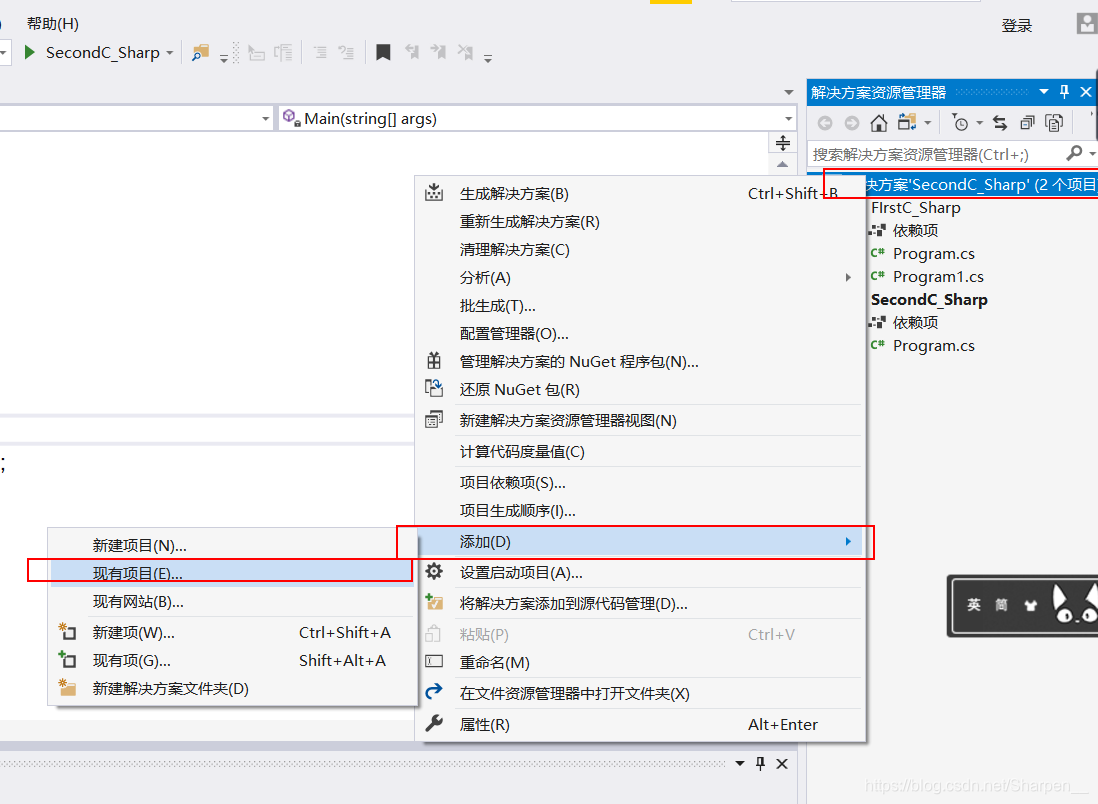Open the 帮助(H) menu
The height and width of the screenshot is (804, 1098).
pos(53,23)
